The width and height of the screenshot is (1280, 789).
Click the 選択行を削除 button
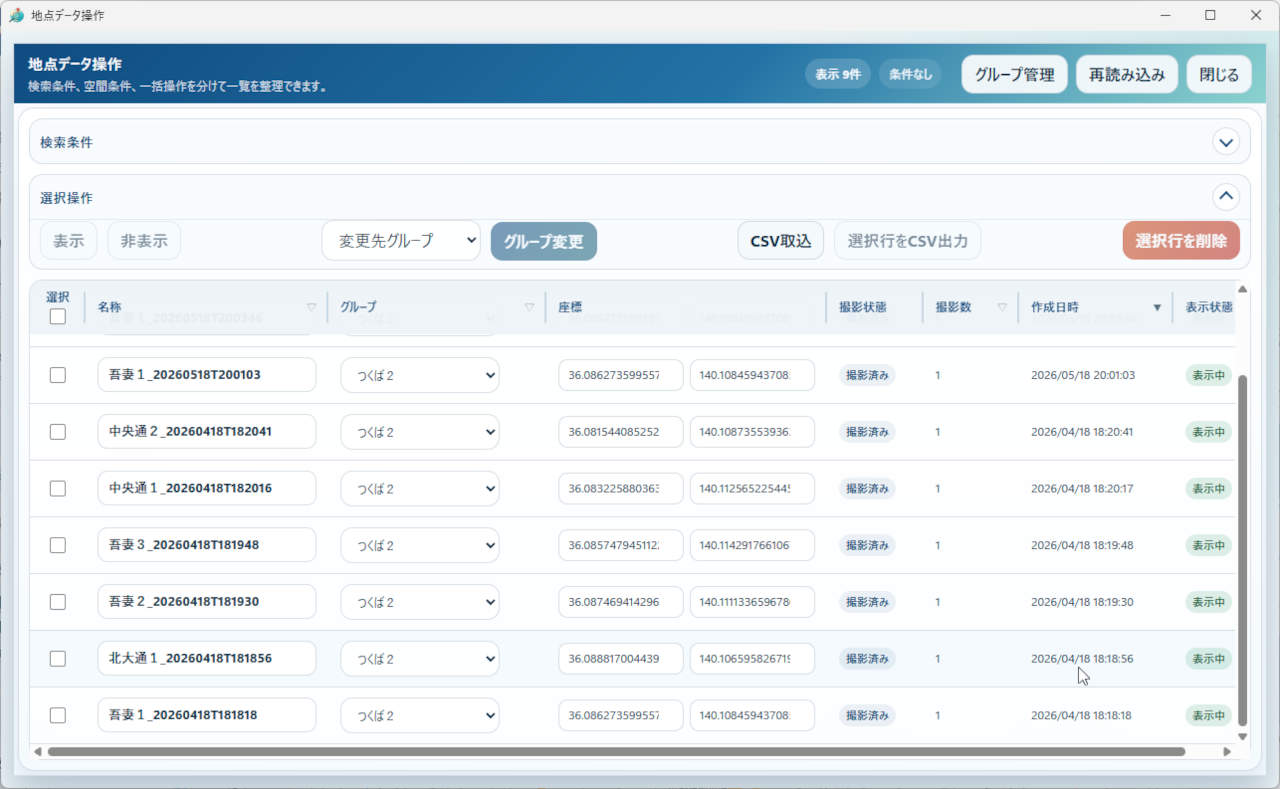click(1181, 241)
